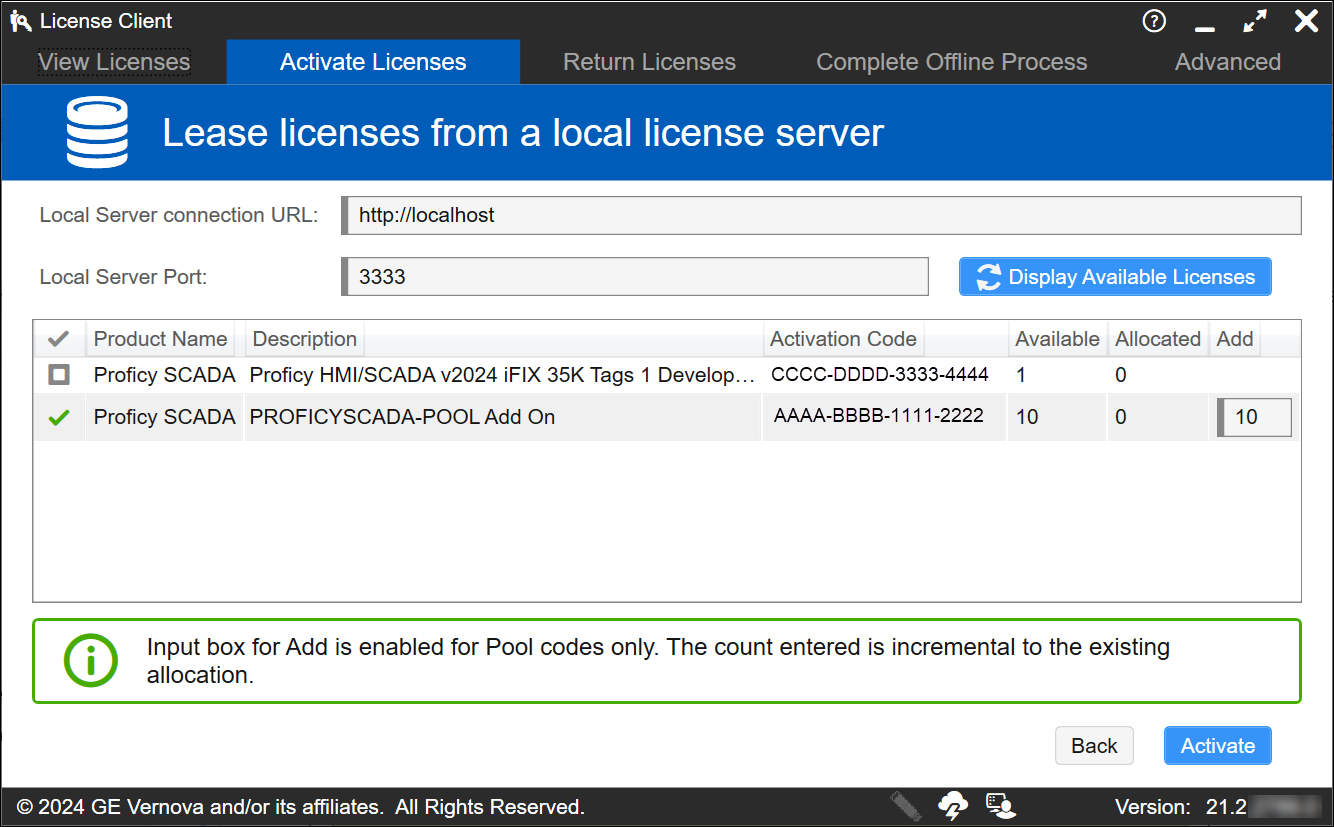Click the greyed USB hardware key status icon
The image size is (1334, 827).
click(x=904, y=805)
